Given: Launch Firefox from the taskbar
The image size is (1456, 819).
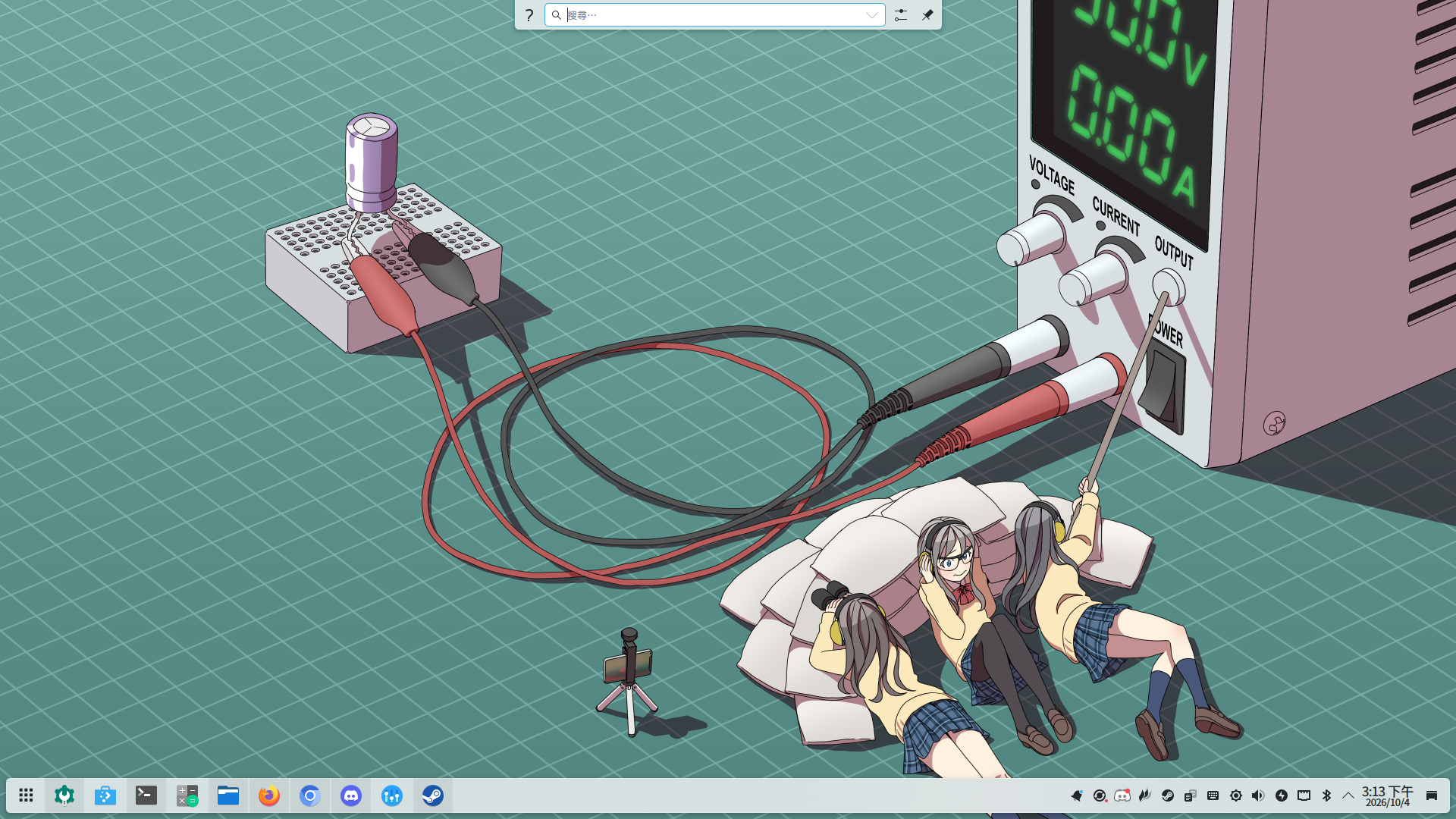Looking at the screenshot, I should pyautogui.click(x=269, y=795).
